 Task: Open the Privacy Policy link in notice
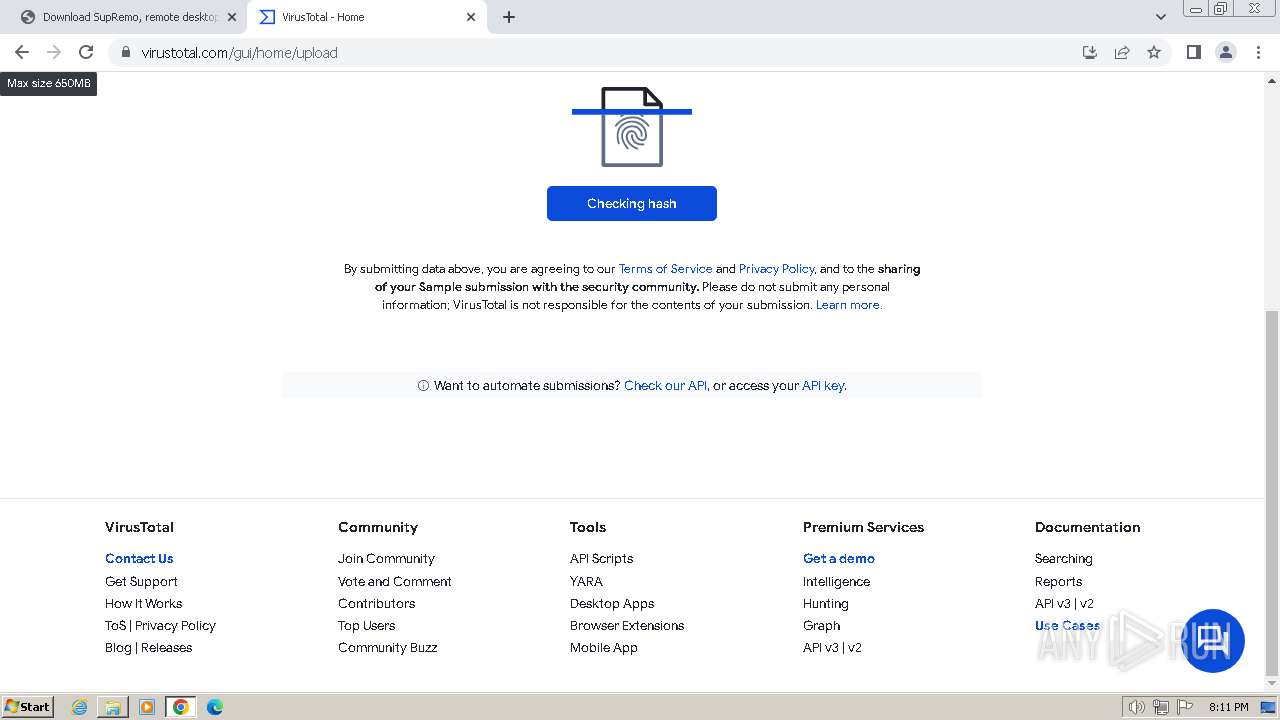click(x=777, y=269)
